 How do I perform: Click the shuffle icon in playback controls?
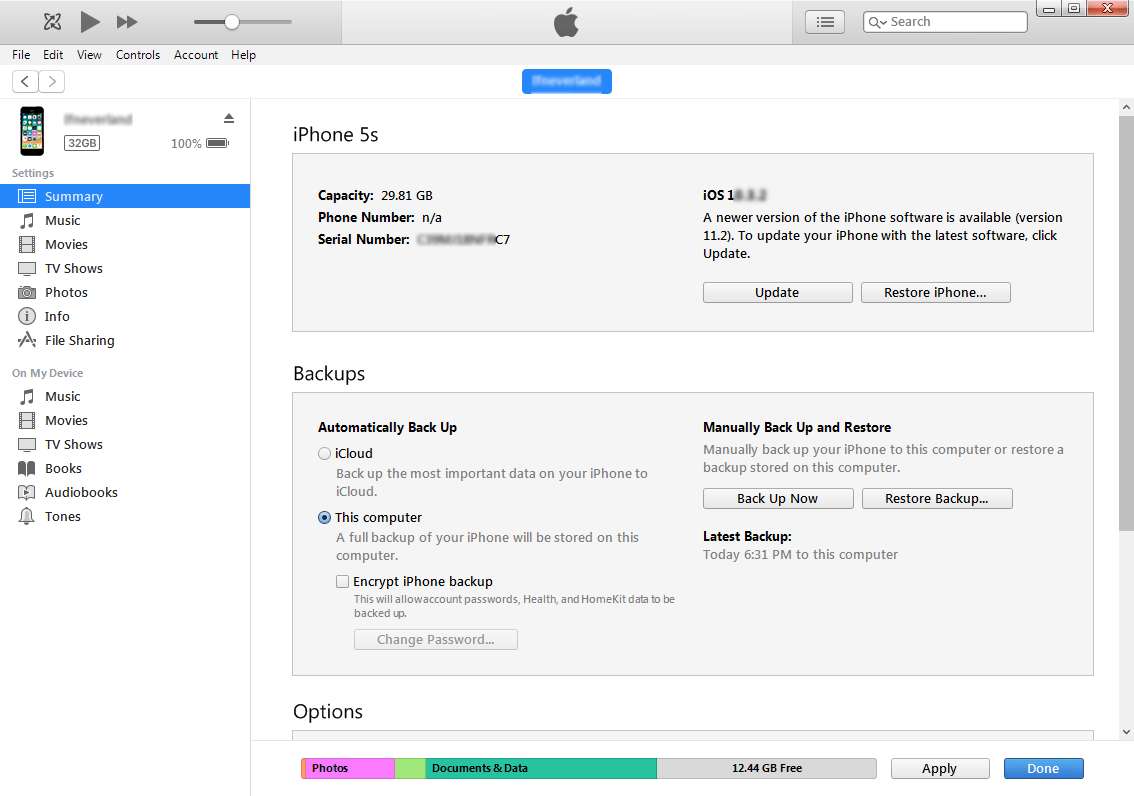[53, 21]
